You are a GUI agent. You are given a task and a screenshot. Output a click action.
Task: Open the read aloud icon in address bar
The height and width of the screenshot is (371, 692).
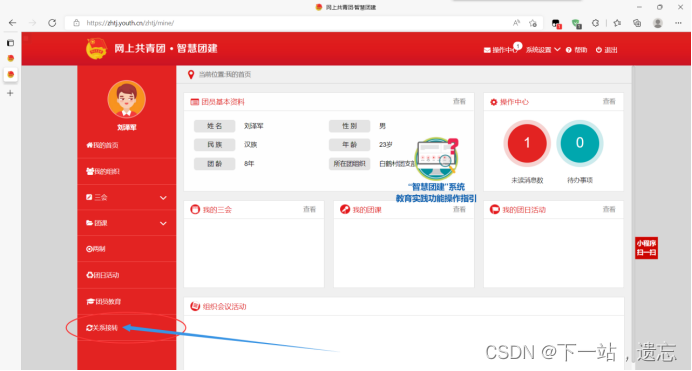(516, 23)
